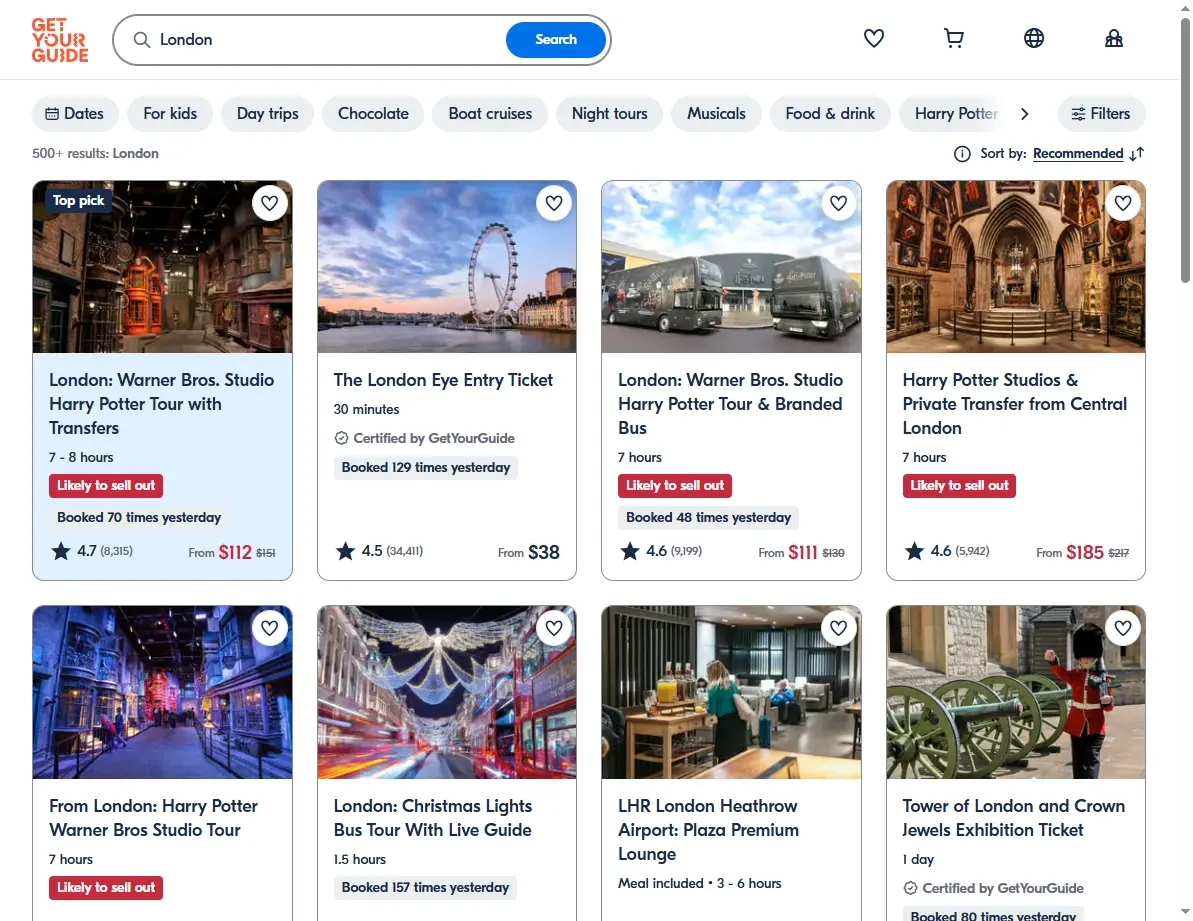
Task: Click the $185 price on Private Transfer card
Action: pyautogui.click(x=1085, y=552)
